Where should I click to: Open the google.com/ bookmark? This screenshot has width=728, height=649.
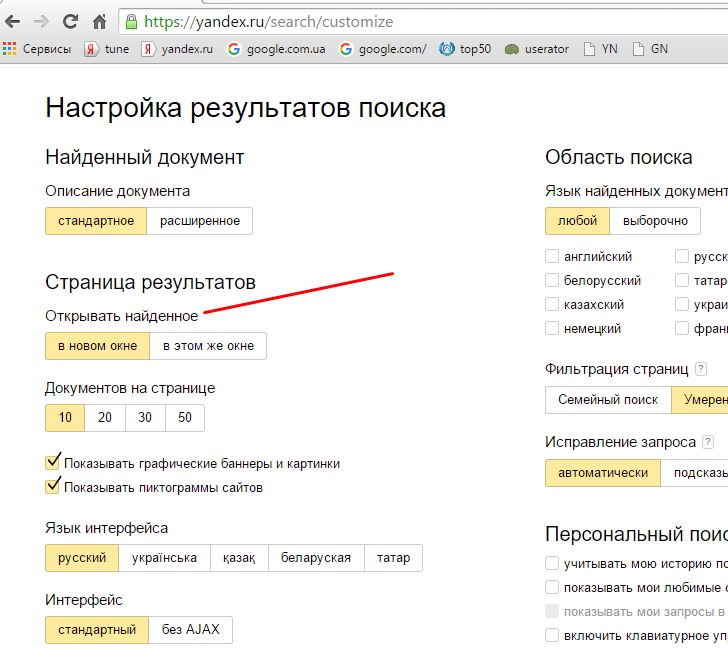tap(383, 49)
